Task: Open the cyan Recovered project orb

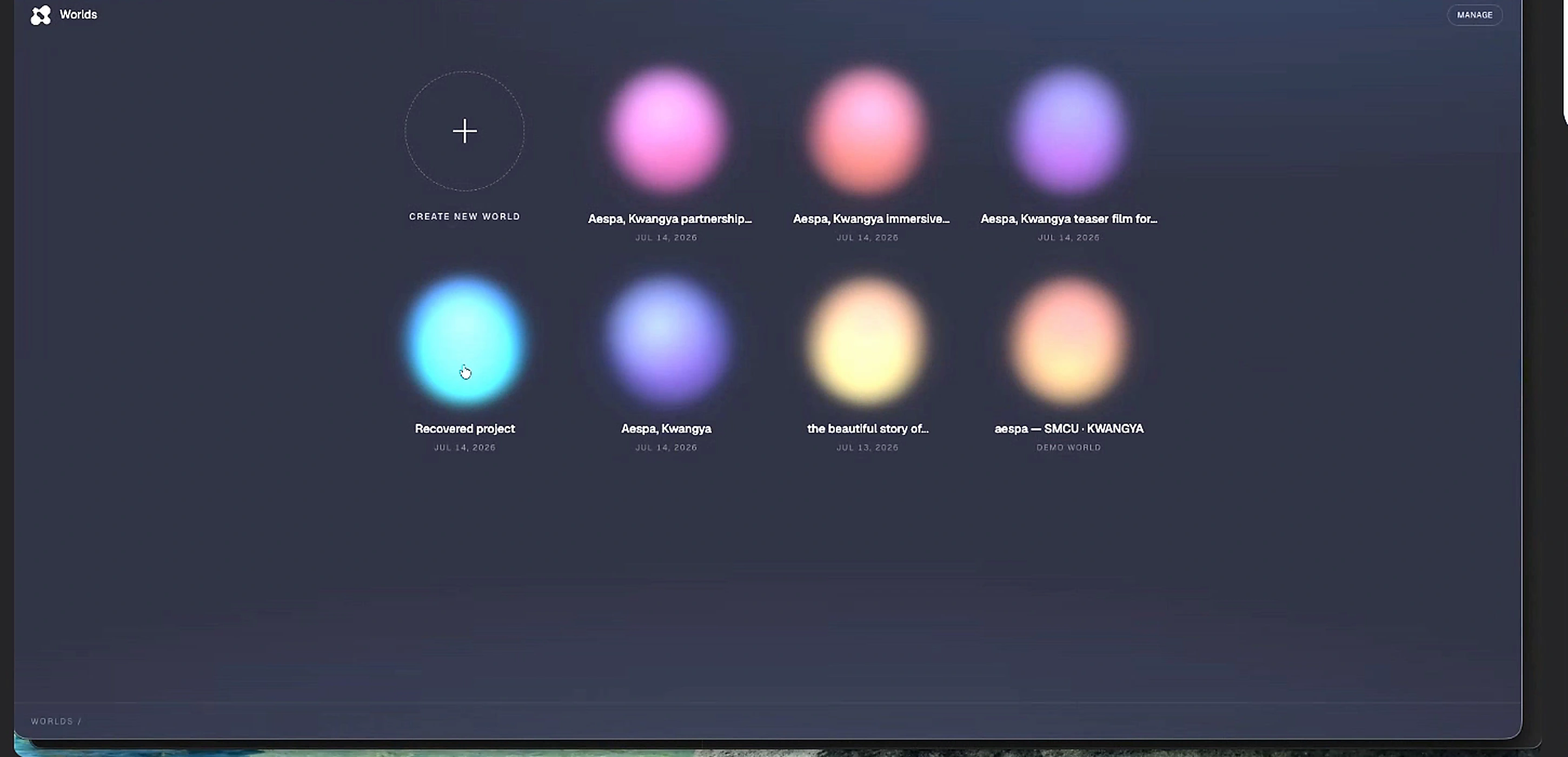Action: click(465, 341)
